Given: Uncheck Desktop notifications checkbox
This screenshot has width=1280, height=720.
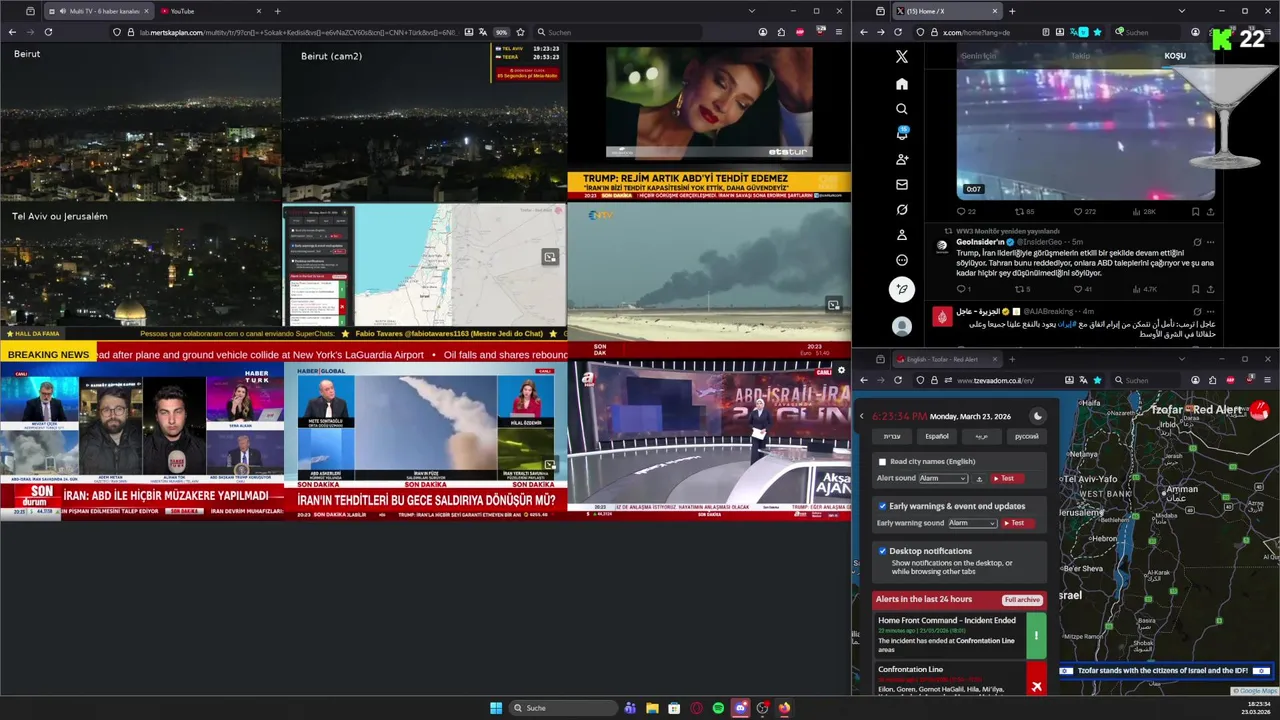Looking at the screenshot, I should coord(882,551).
